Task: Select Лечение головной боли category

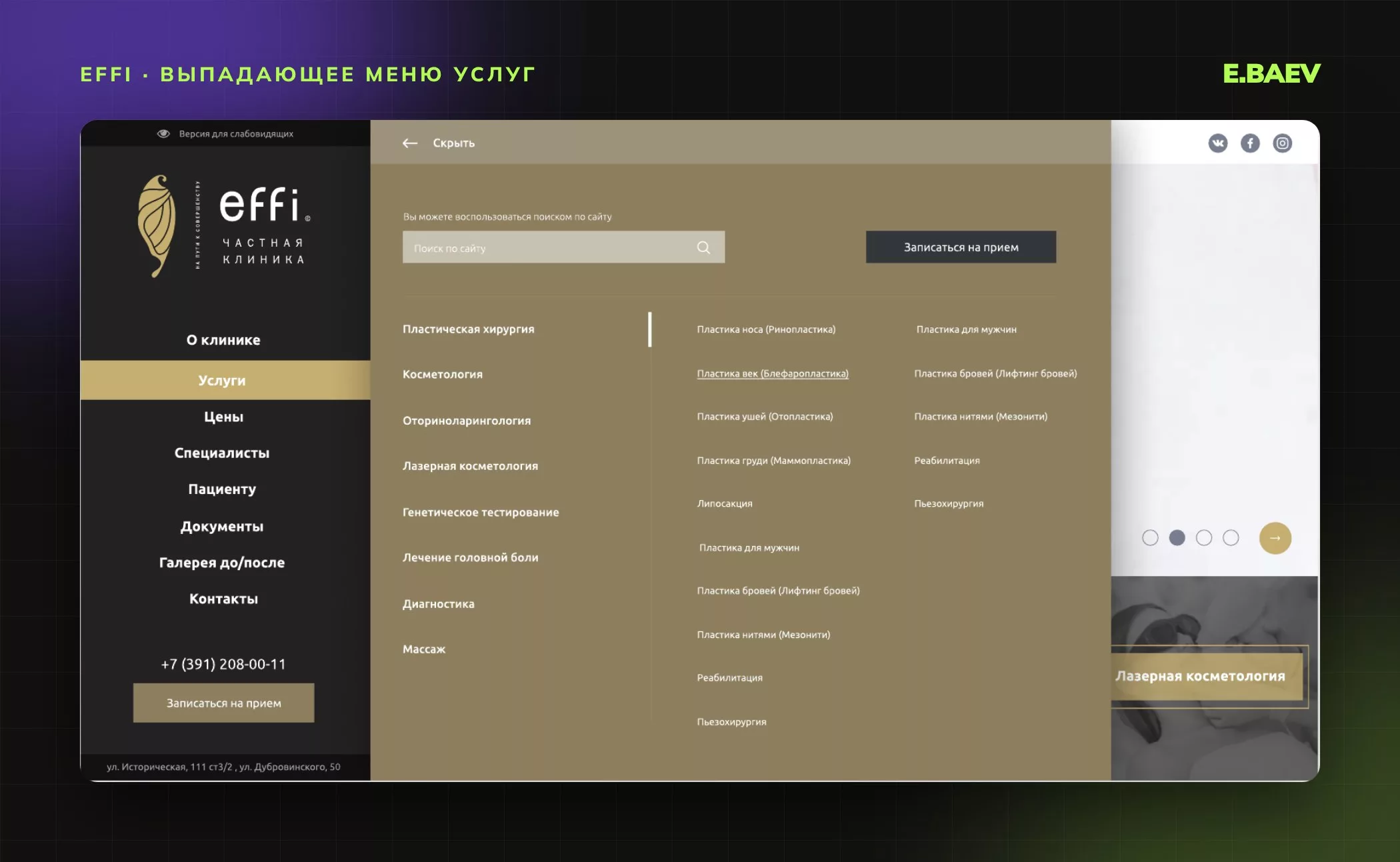Action: 470,557
